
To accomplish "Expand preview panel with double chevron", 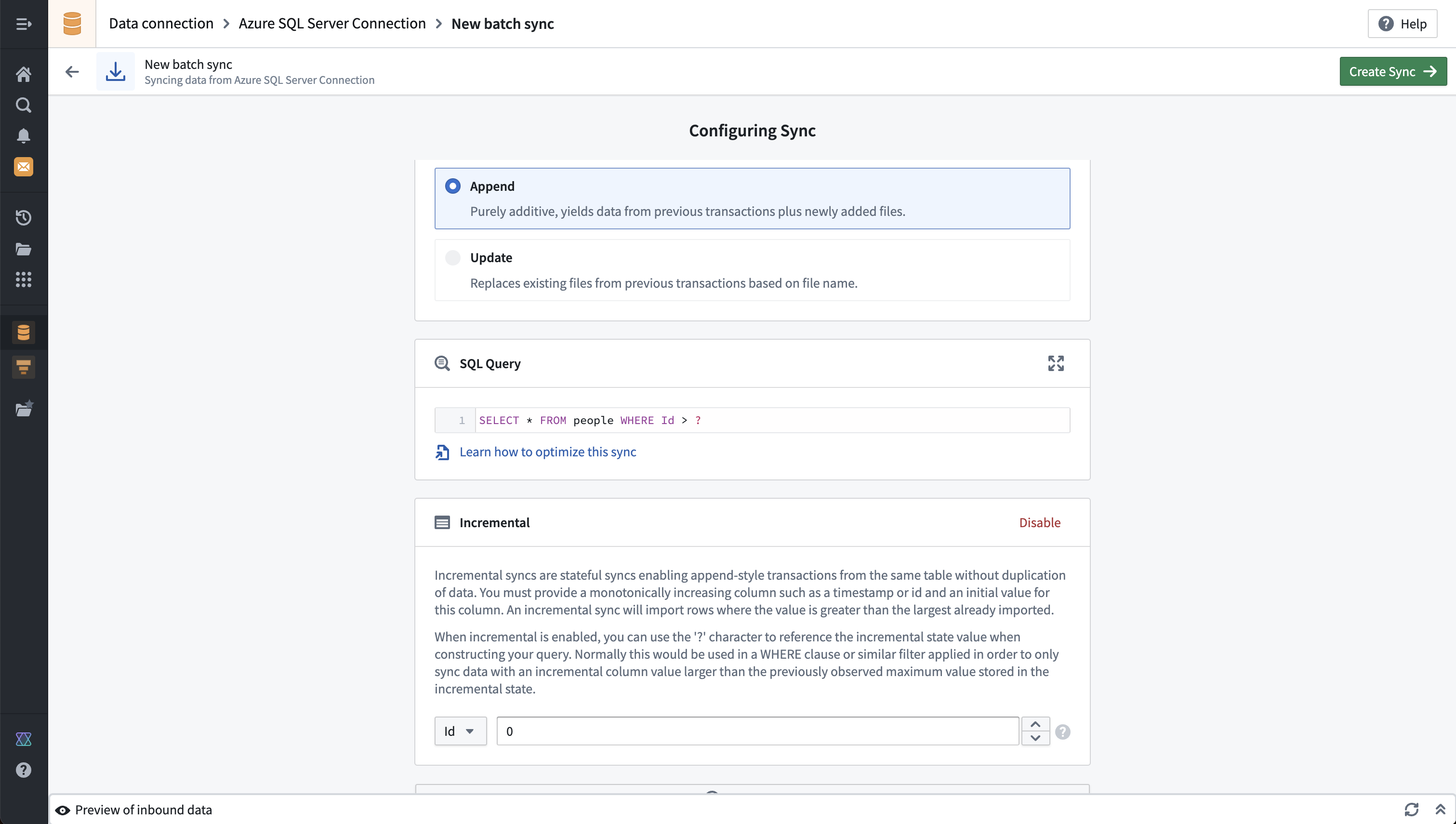I will click(1440, 810).
